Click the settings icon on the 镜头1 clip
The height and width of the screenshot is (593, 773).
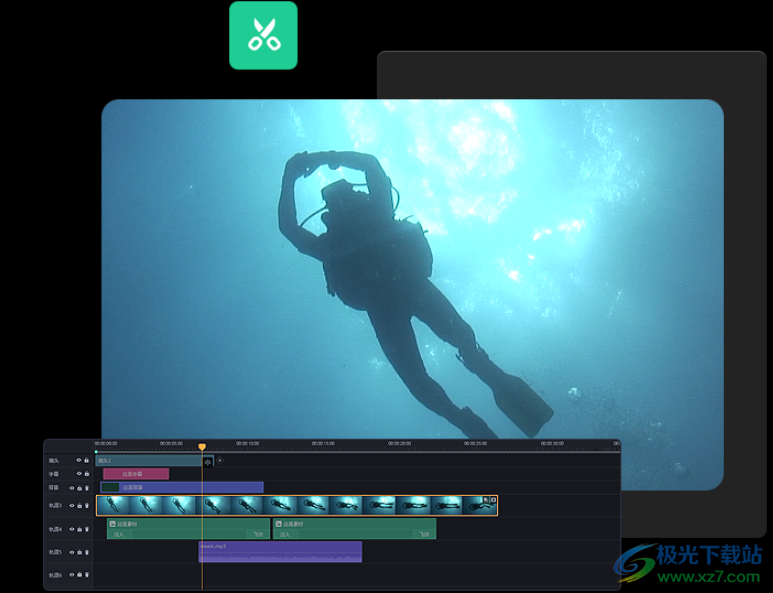[x=208, y=461]
